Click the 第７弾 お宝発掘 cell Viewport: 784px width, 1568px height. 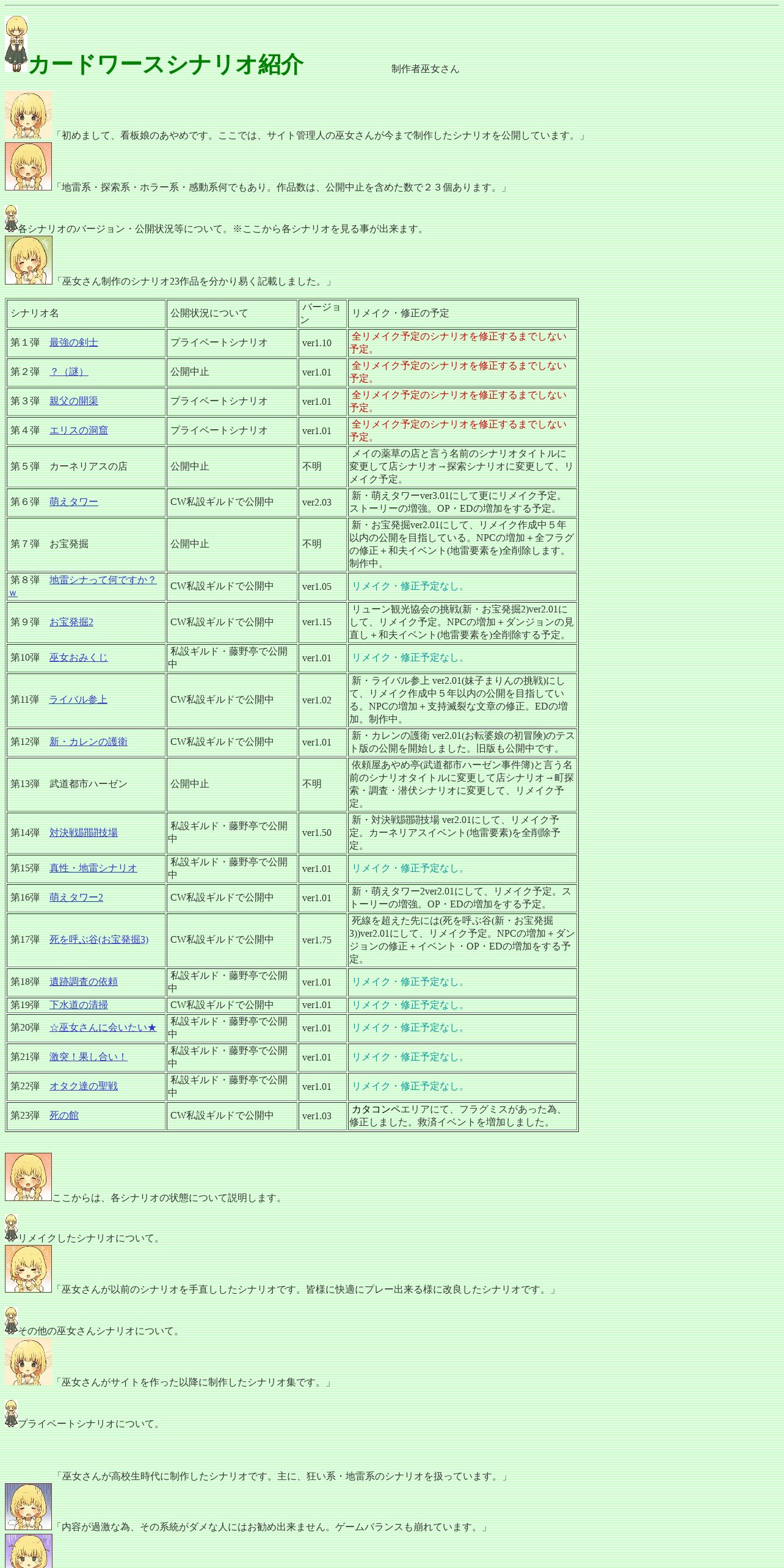point(86,544)
